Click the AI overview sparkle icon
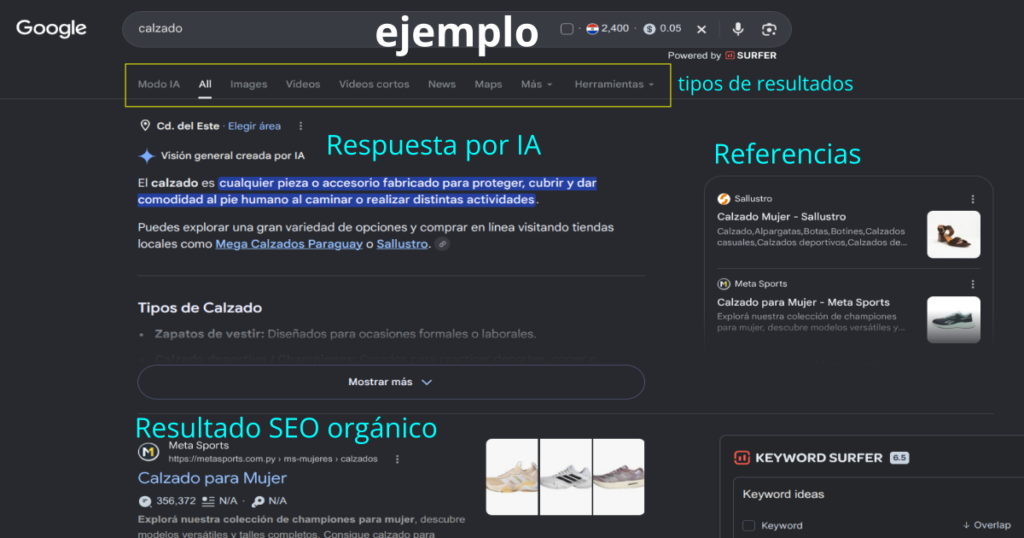Viewport: 1024px width, 538px height. [147, 156]
